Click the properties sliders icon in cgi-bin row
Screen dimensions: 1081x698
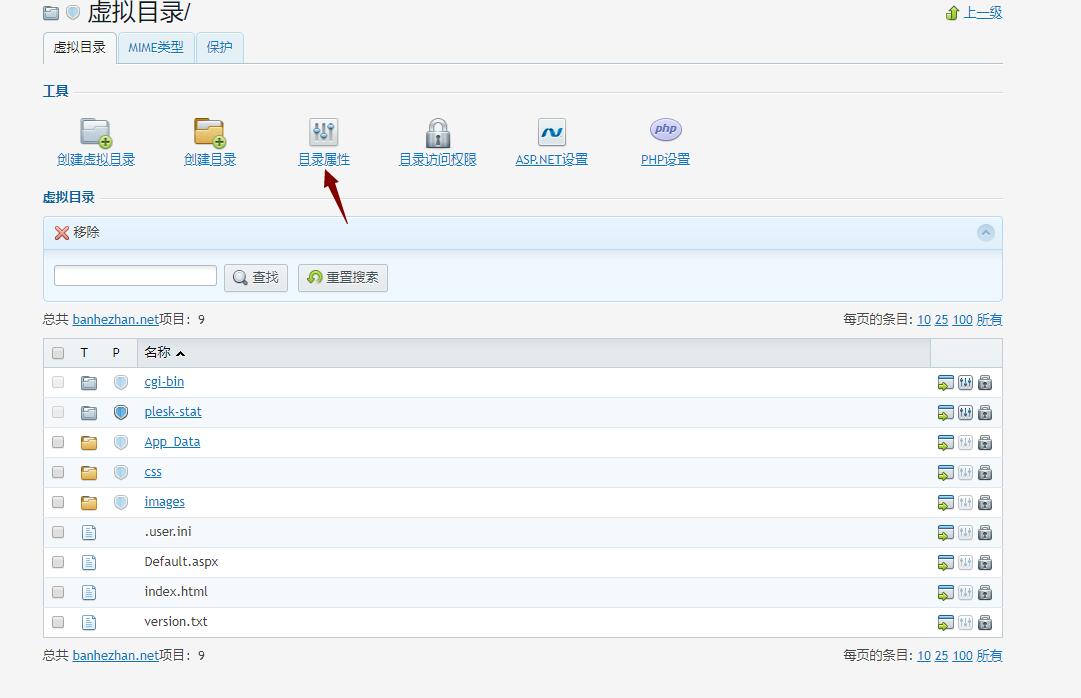tap(965, 382)
